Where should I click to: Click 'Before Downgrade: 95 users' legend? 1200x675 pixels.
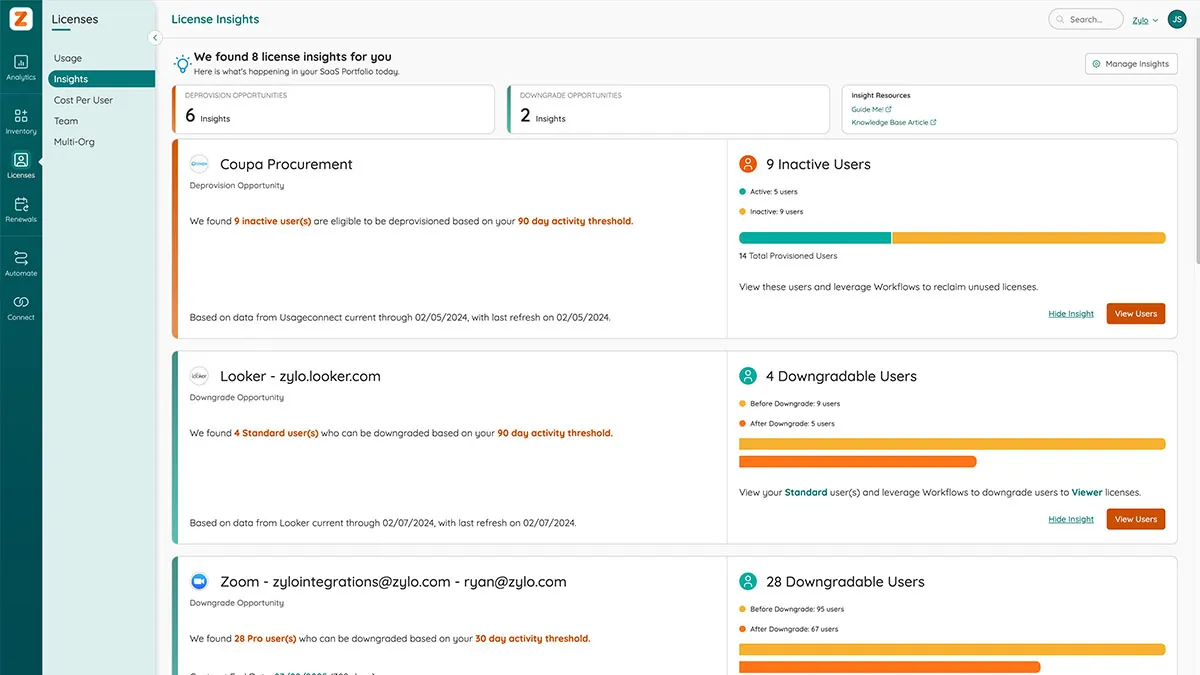(791, 609)
